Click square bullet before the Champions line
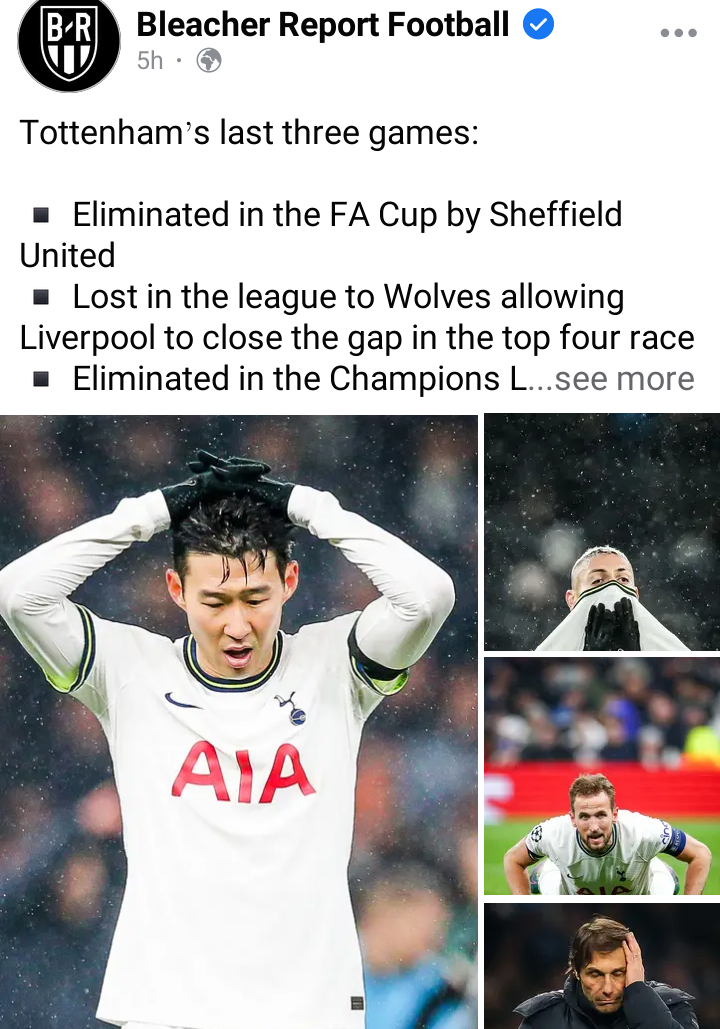The height and width of the screenshot is (1029, 720). pos(41,379)
